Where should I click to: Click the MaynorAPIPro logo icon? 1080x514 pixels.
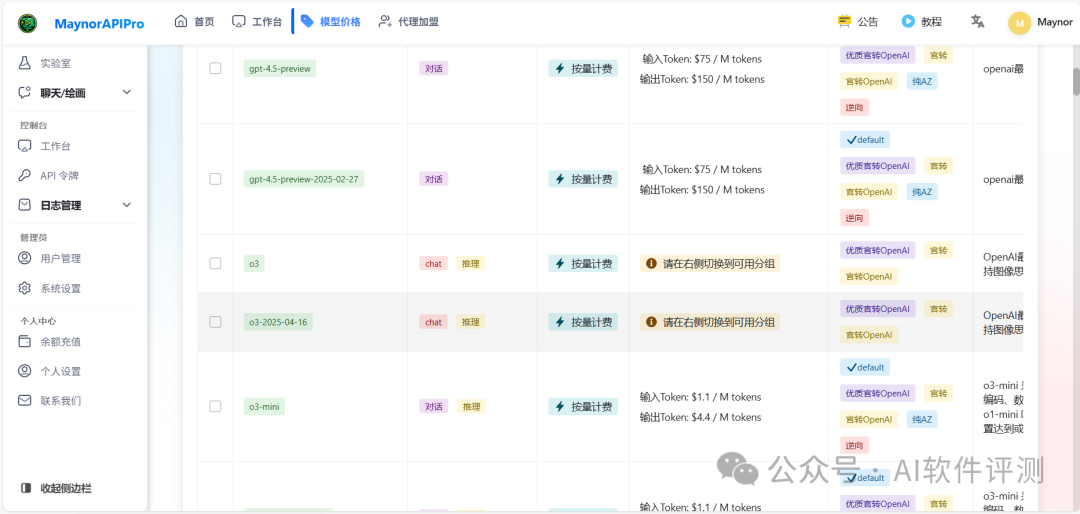28,23
